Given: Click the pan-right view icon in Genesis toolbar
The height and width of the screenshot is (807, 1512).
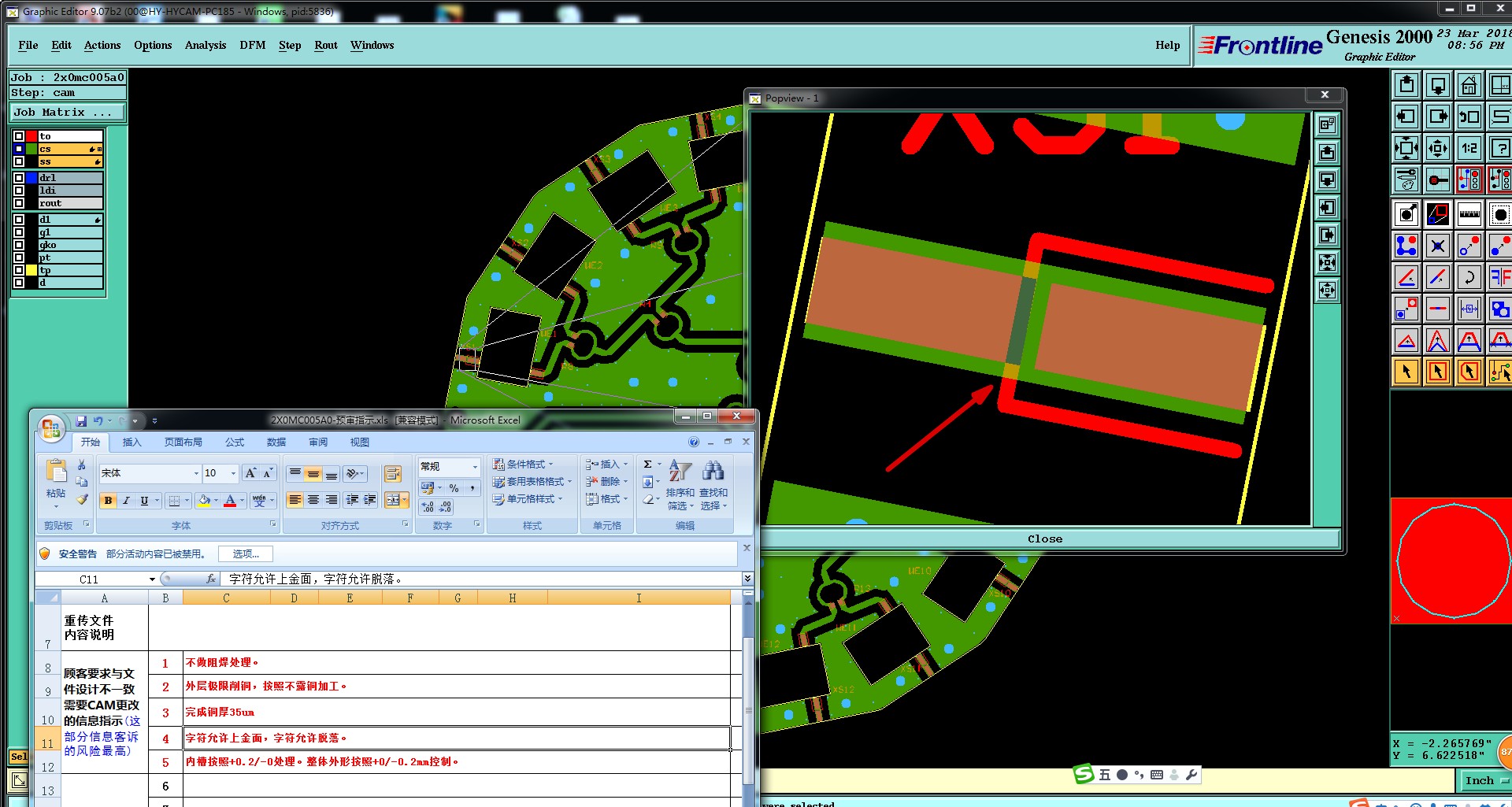Looking at the screenshot, I should point(1438,117).
